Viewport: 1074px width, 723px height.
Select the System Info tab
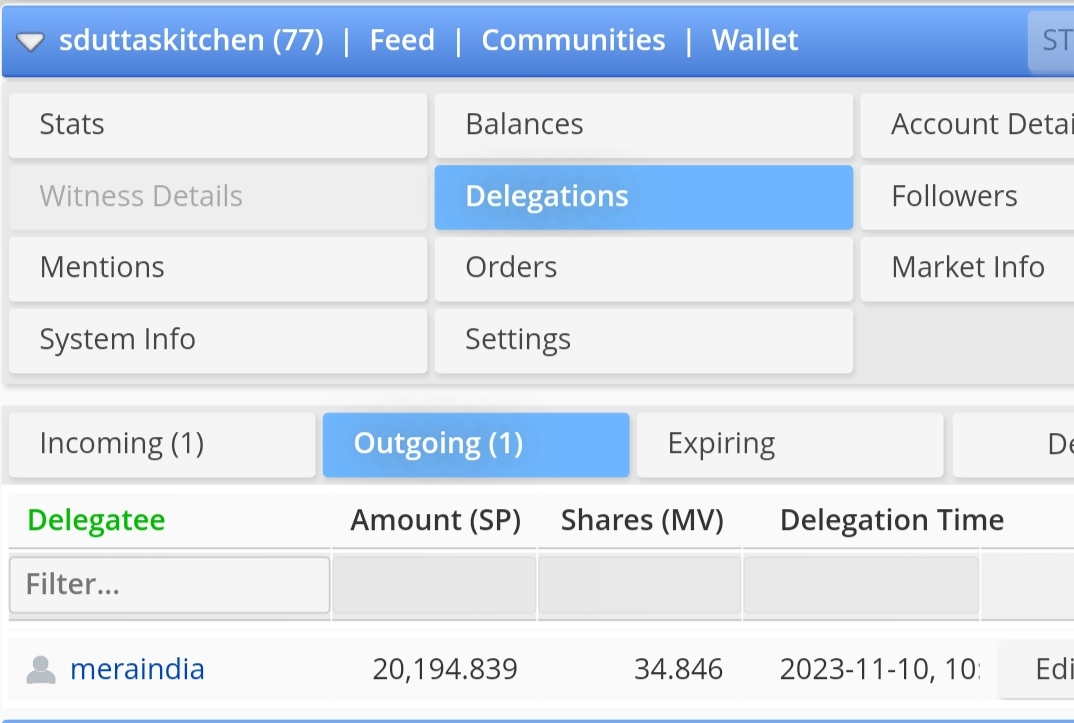point(218,340)
